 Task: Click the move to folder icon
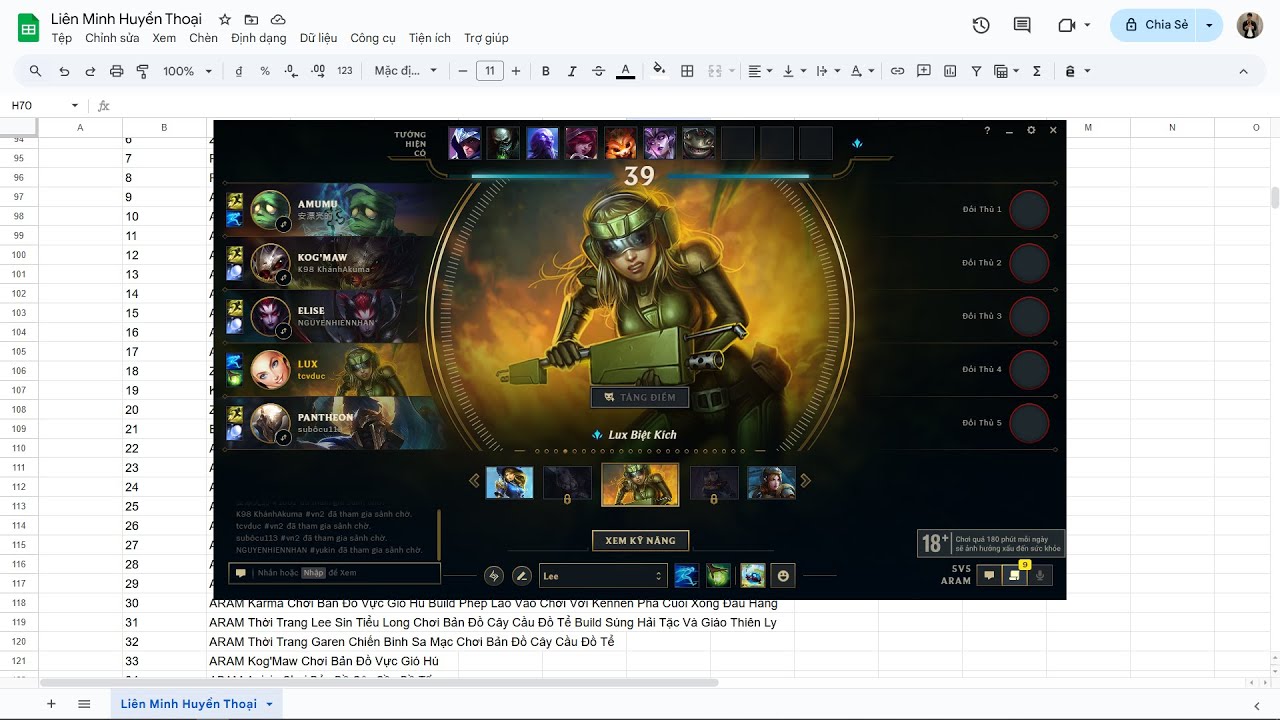(251, 20)
